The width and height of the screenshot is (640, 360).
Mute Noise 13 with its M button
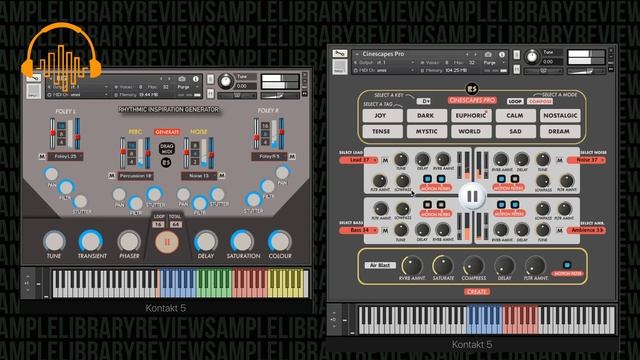point(222,176)
